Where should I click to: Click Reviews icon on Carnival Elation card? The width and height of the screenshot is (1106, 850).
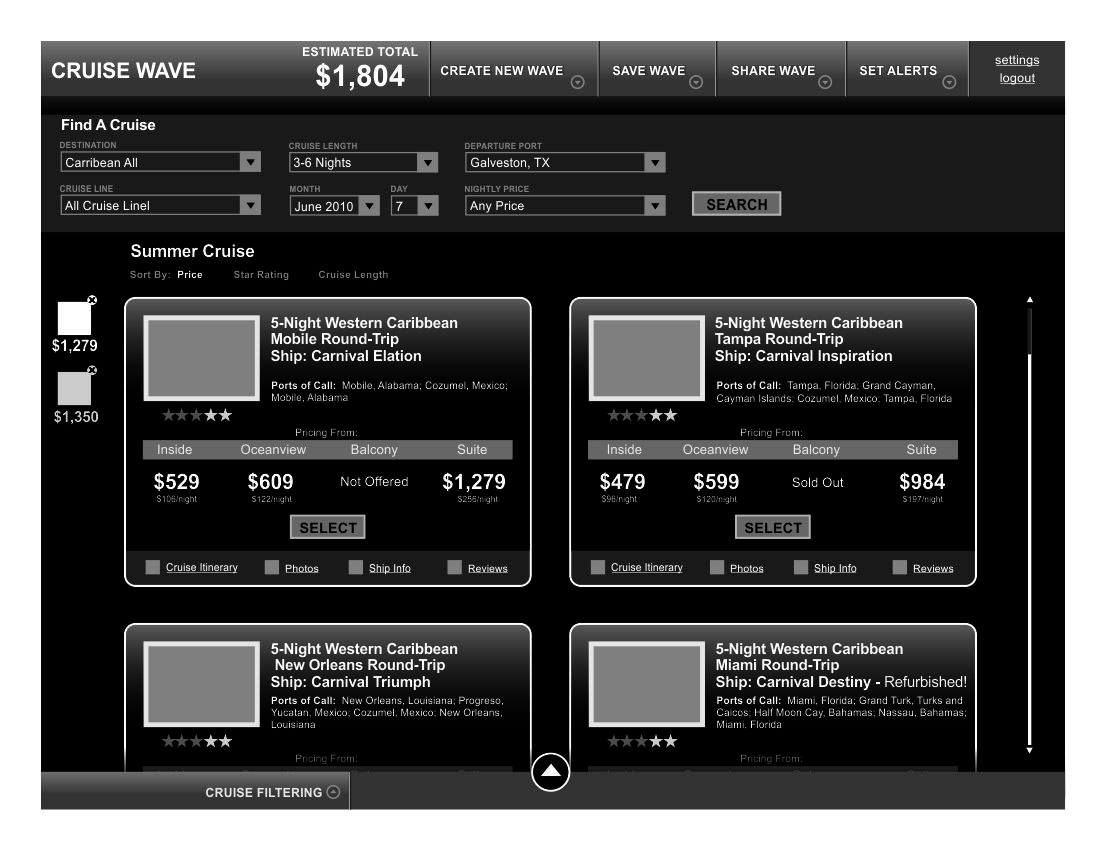coord(454,567)
